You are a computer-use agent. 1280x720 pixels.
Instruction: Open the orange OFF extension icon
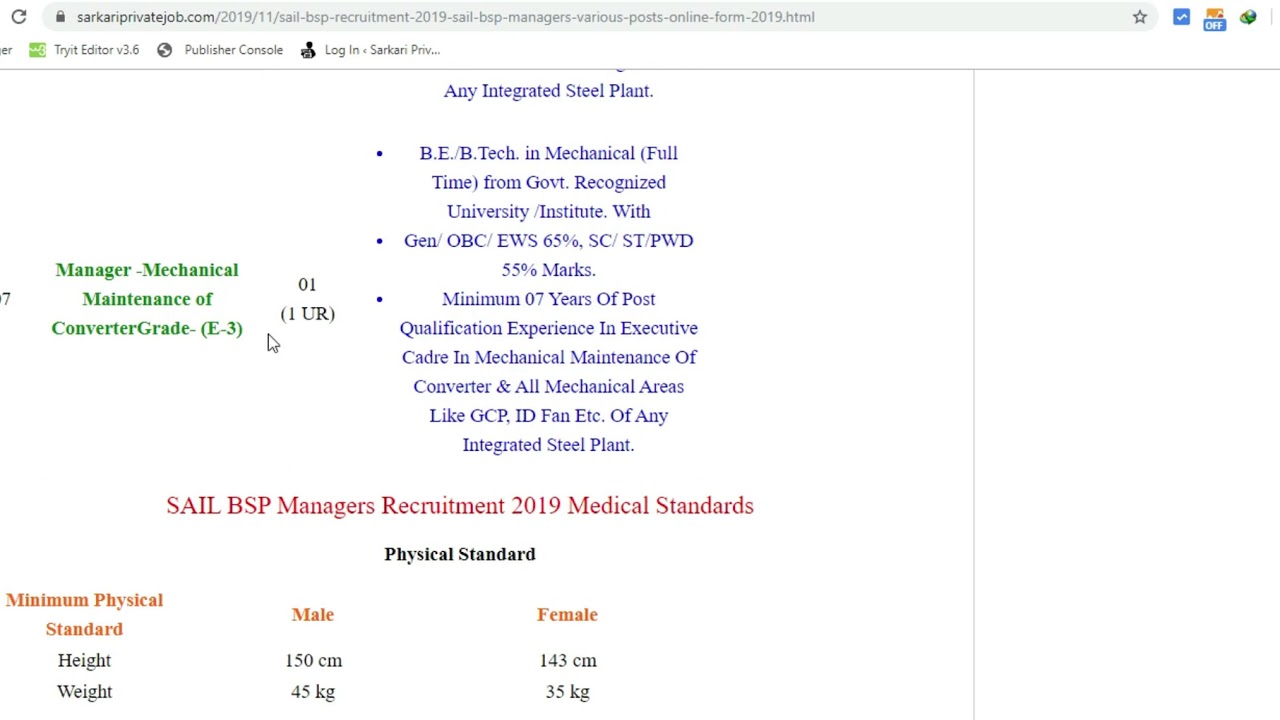(1214, 18)
